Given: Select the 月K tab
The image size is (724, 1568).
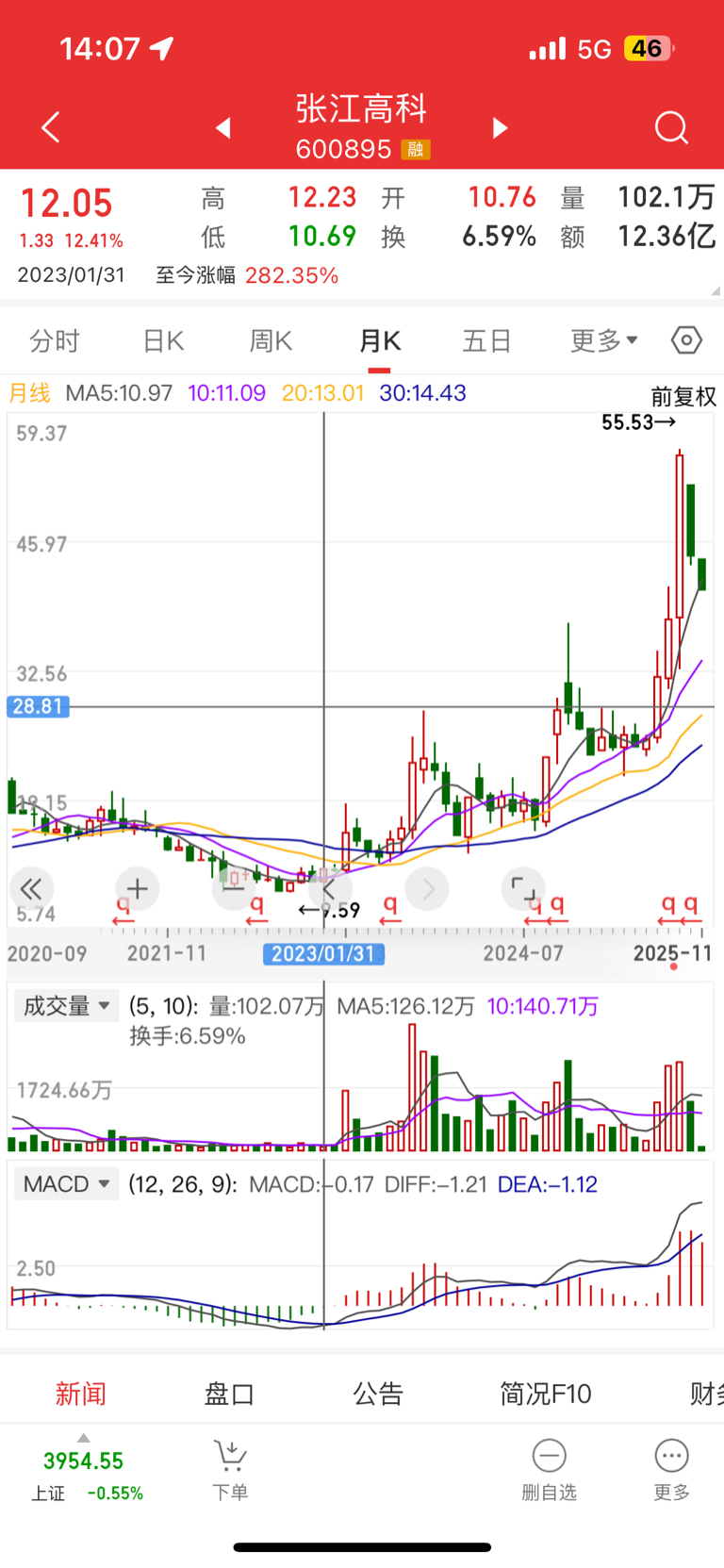Looking at the screenshot, I should point(380,340).
